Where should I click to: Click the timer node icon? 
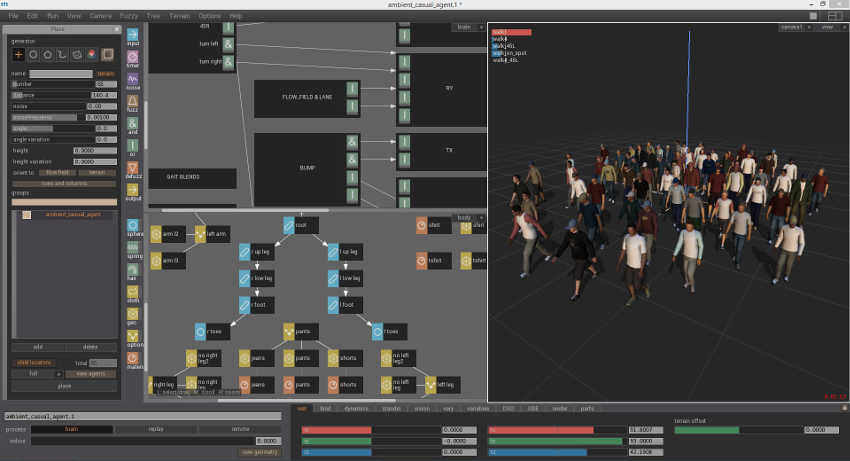(133, 58)
